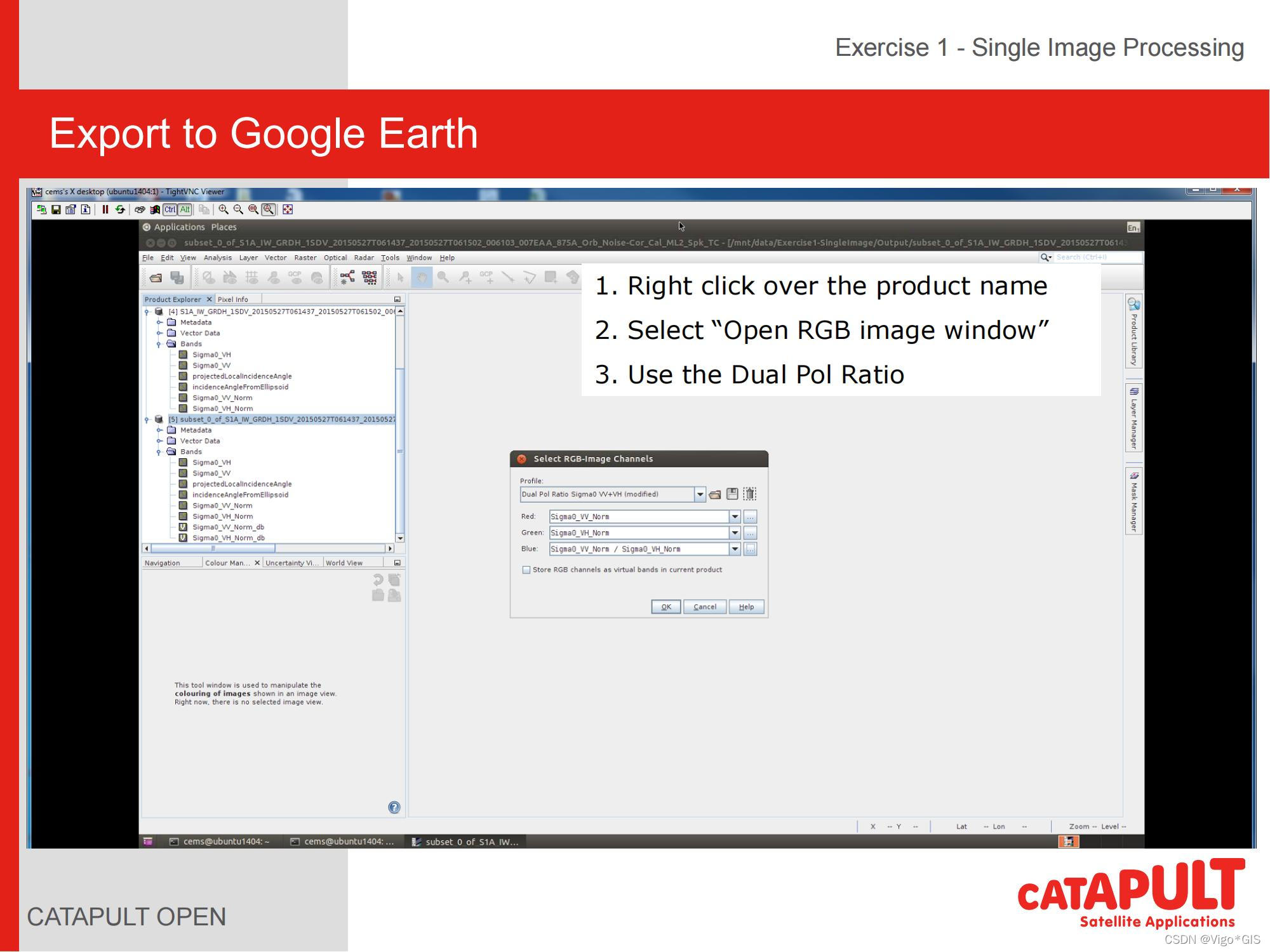
Task: Click the profile open folder icon
Action: tap(715, 494)
